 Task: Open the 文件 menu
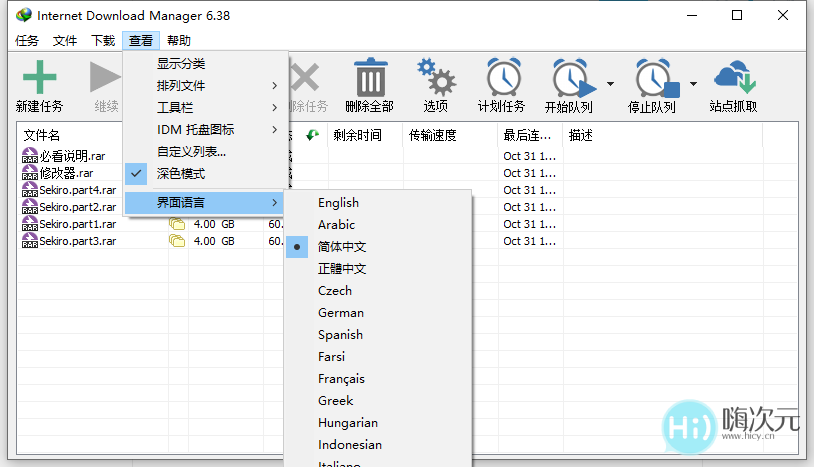tap(65, 40)
